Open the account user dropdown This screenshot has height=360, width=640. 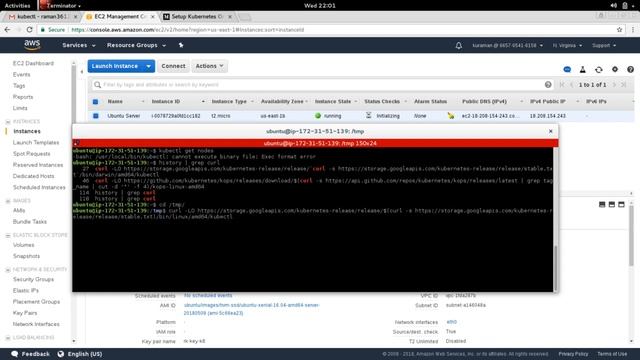click(x=507, y=46)
